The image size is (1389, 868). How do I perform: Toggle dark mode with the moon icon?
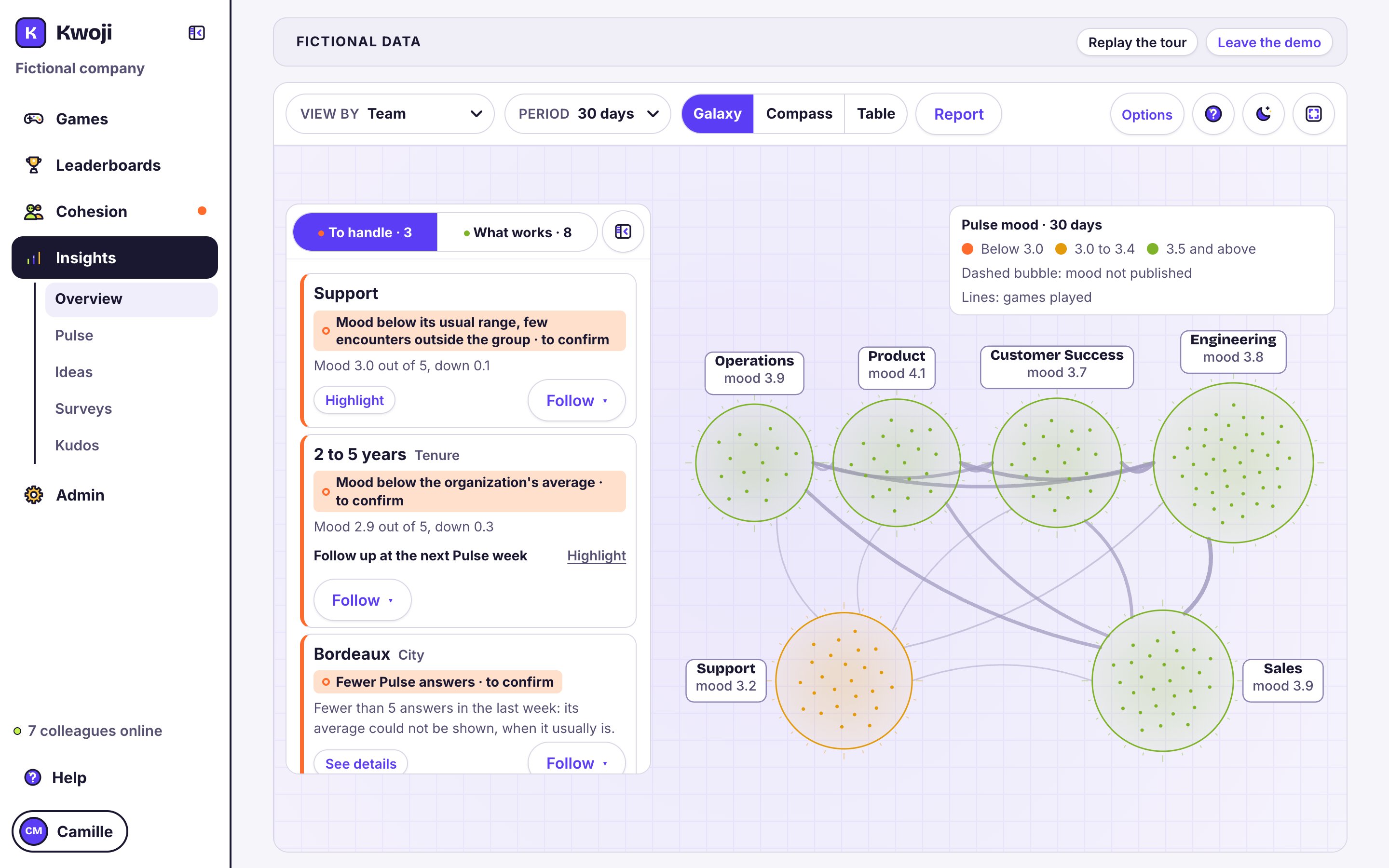(1263, 114)
